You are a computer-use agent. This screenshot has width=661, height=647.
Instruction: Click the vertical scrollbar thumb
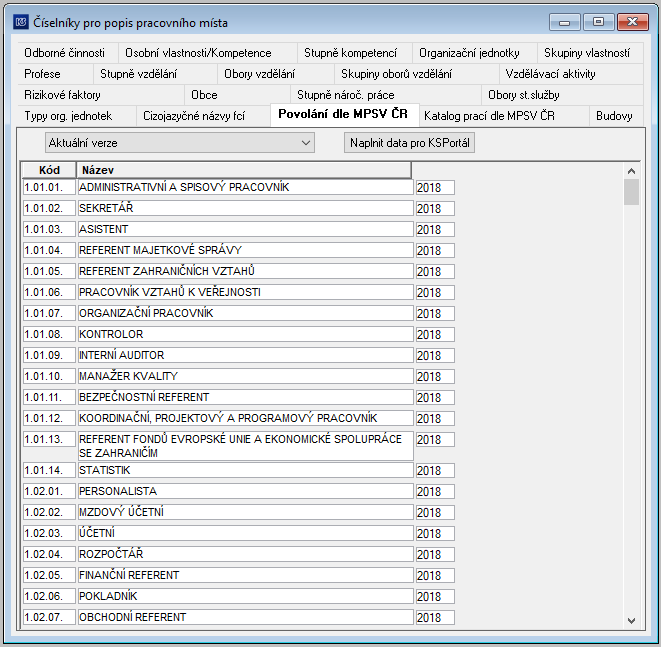[631, 192]
